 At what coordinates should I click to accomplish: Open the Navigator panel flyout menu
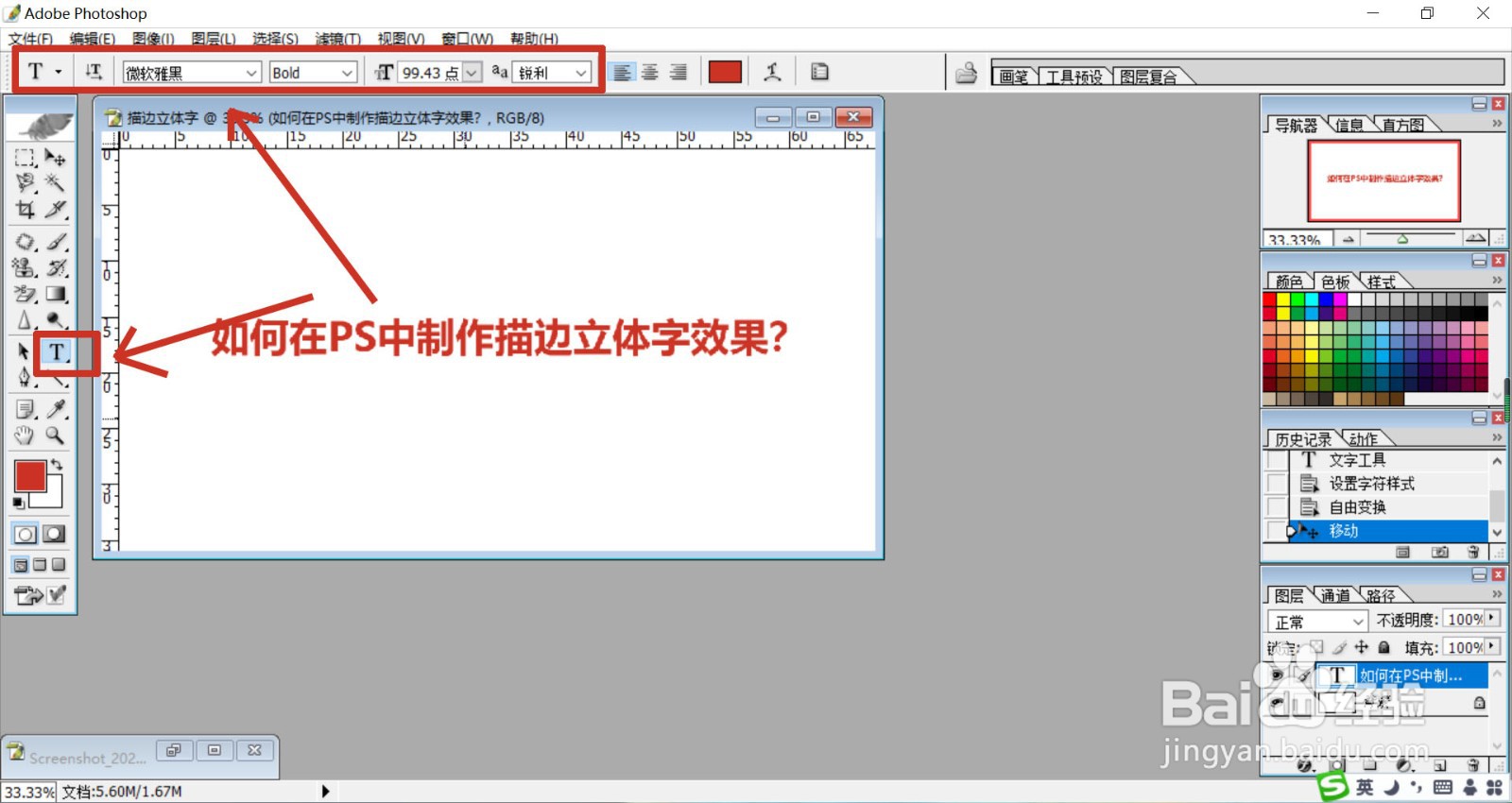point(1497,124)
